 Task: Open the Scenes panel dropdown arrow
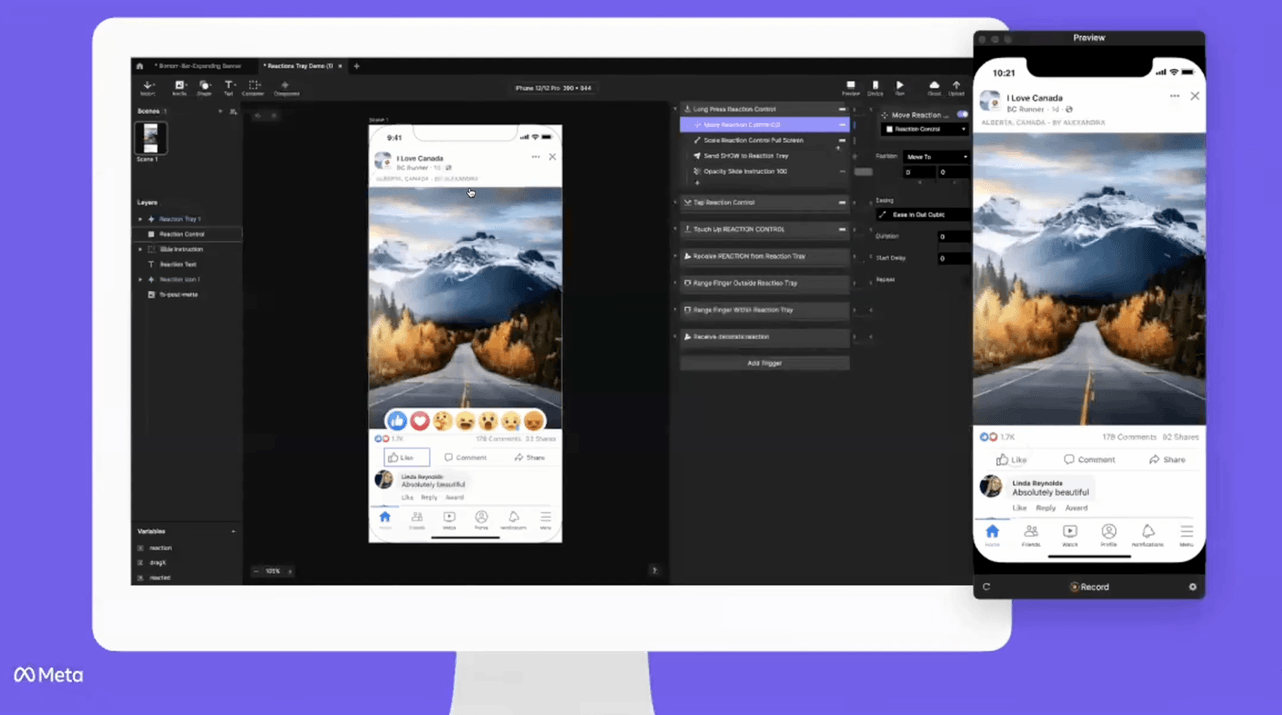point(220,111)
